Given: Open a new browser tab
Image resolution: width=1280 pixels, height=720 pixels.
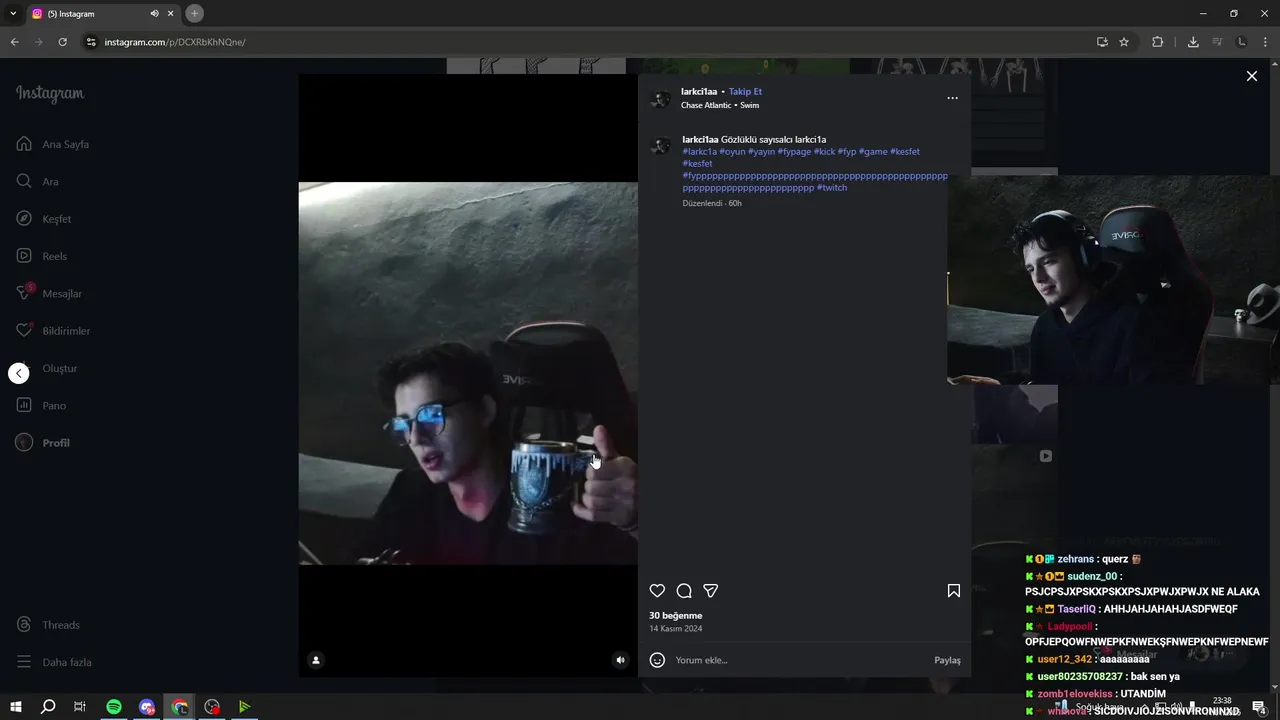Looking at the screenshot, I should click(x=195, y=13).
